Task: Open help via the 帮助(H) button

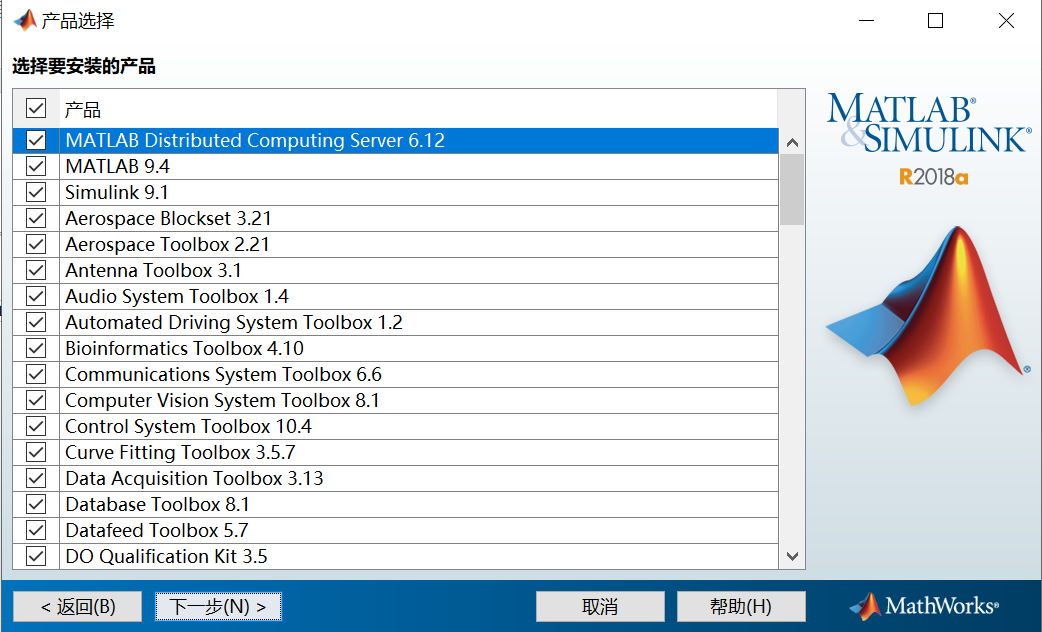Action: (742, 606)
